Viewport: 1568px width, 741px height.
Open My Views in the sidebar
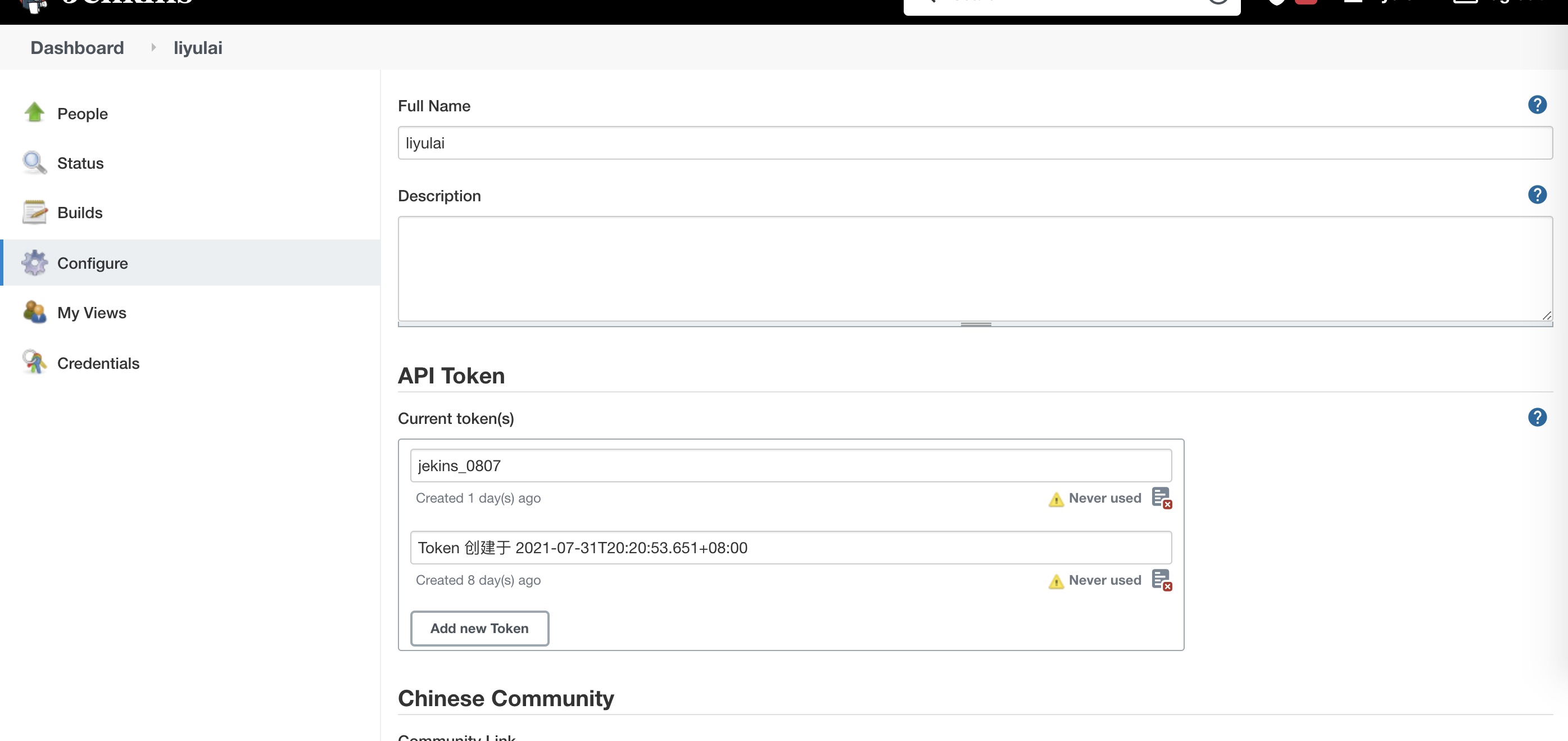click(92, 313)
